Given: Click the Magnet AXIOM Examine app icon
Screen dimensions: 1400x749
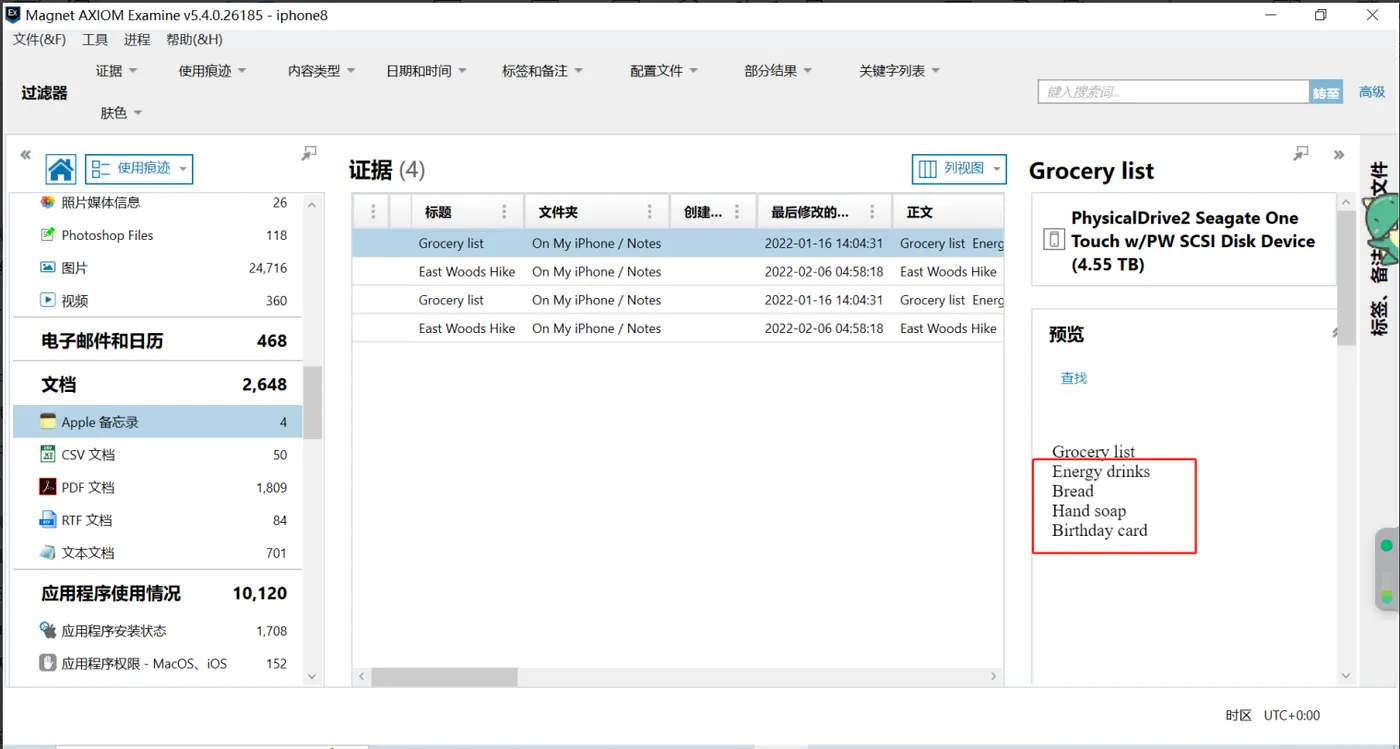Looking at the screenshot, I should [x=13, y=15].
